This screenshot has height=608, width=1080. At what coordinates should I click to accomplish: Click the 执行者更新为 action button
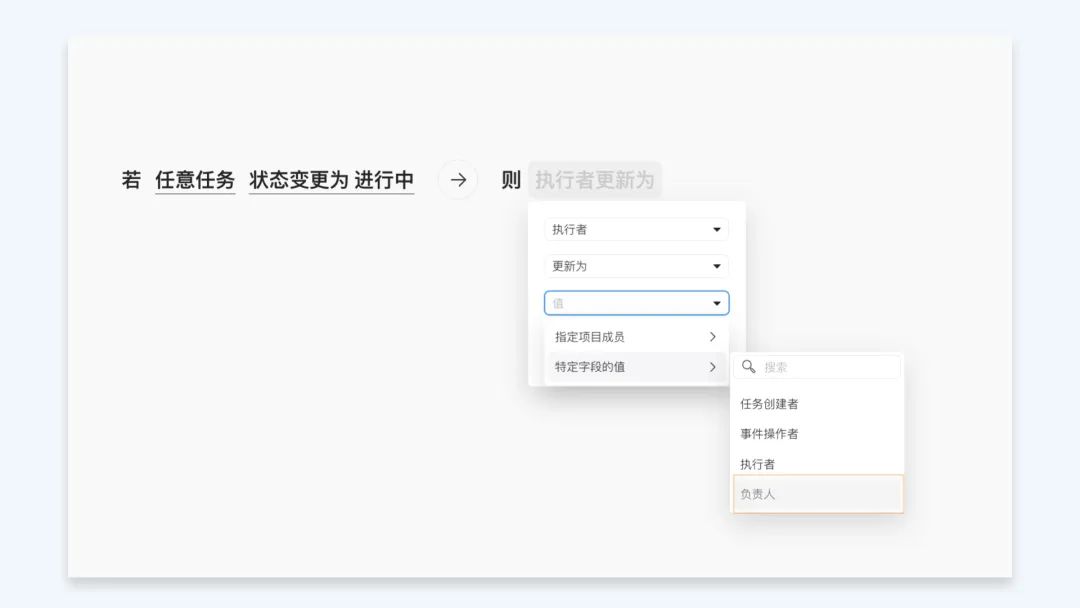(594, 180)
